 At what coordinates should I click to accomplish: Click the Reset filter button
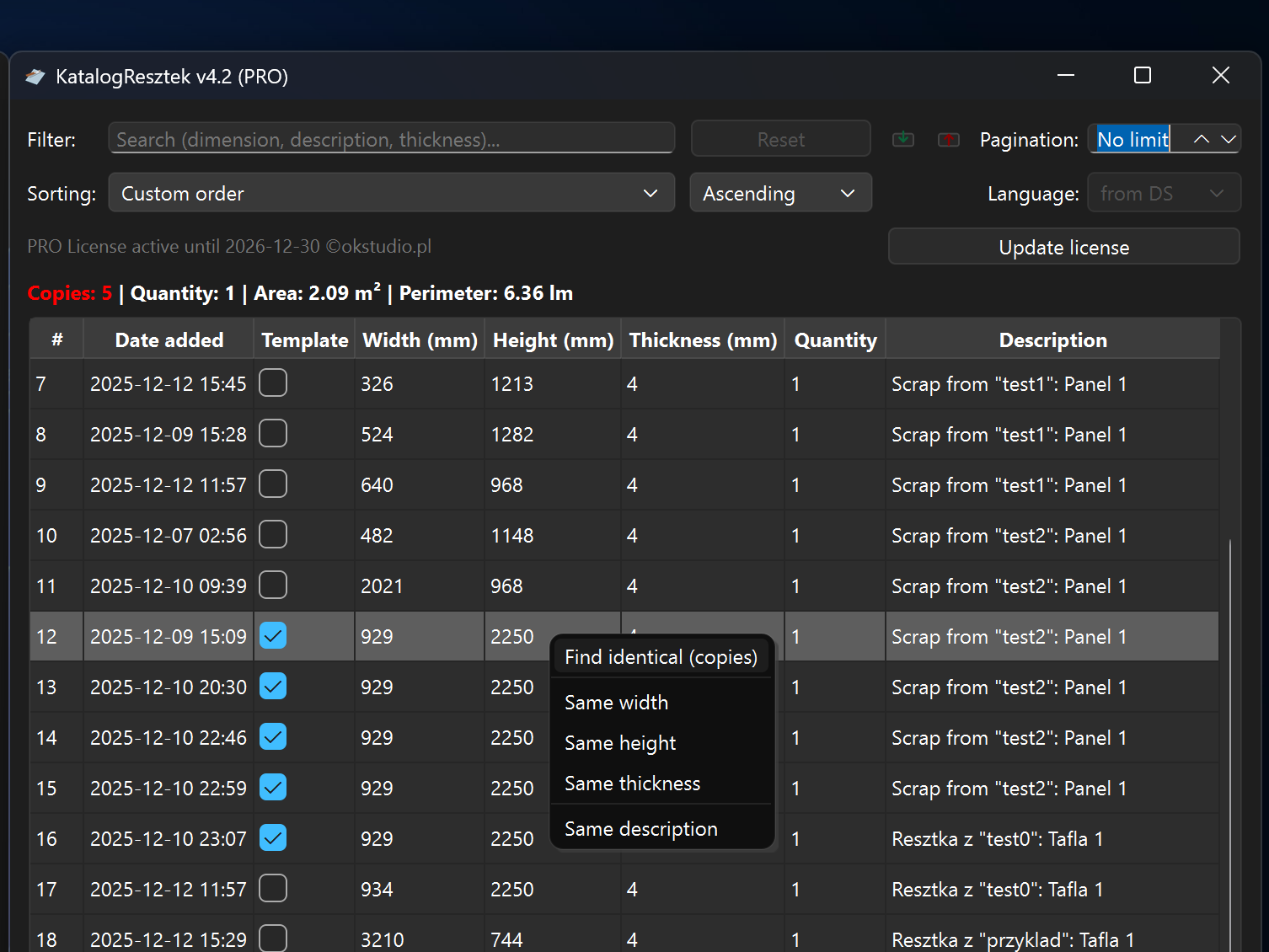pyautogui.click(x=780, y=139)
